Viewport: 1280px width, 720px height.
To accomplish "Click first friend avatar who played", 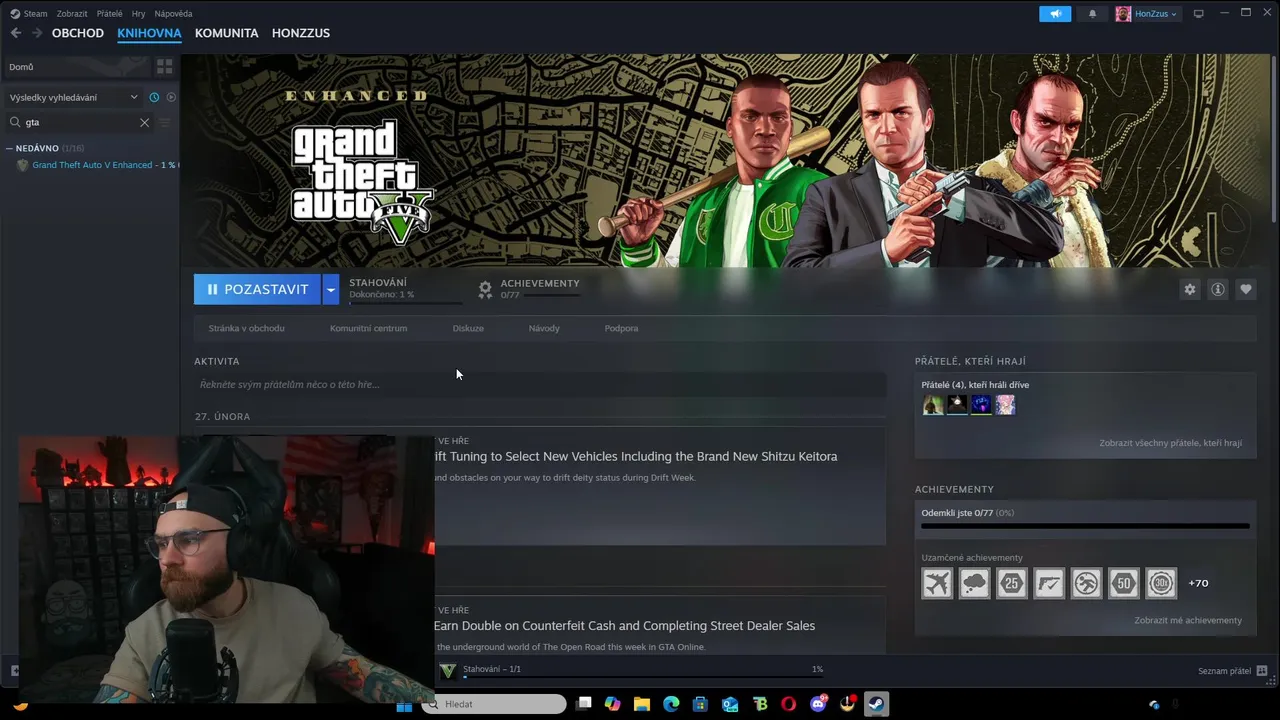I will 933,404.
